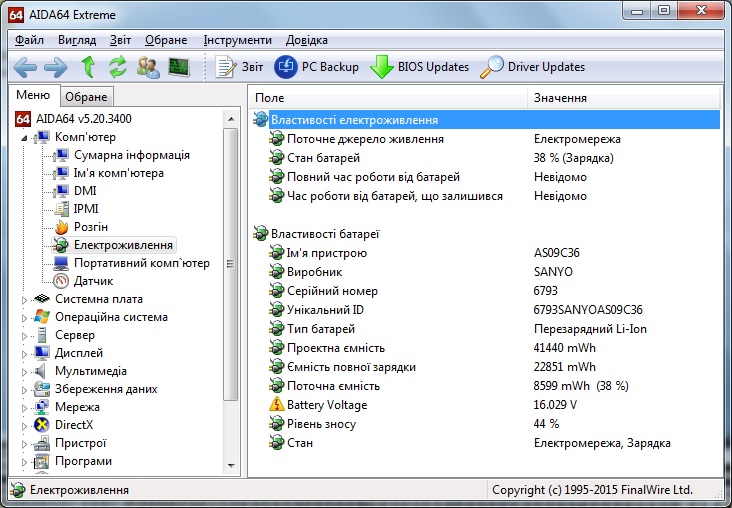Click the AIDA64 title bar logo icon
This screenshot has width=732, height=508.
click(16, 14)
